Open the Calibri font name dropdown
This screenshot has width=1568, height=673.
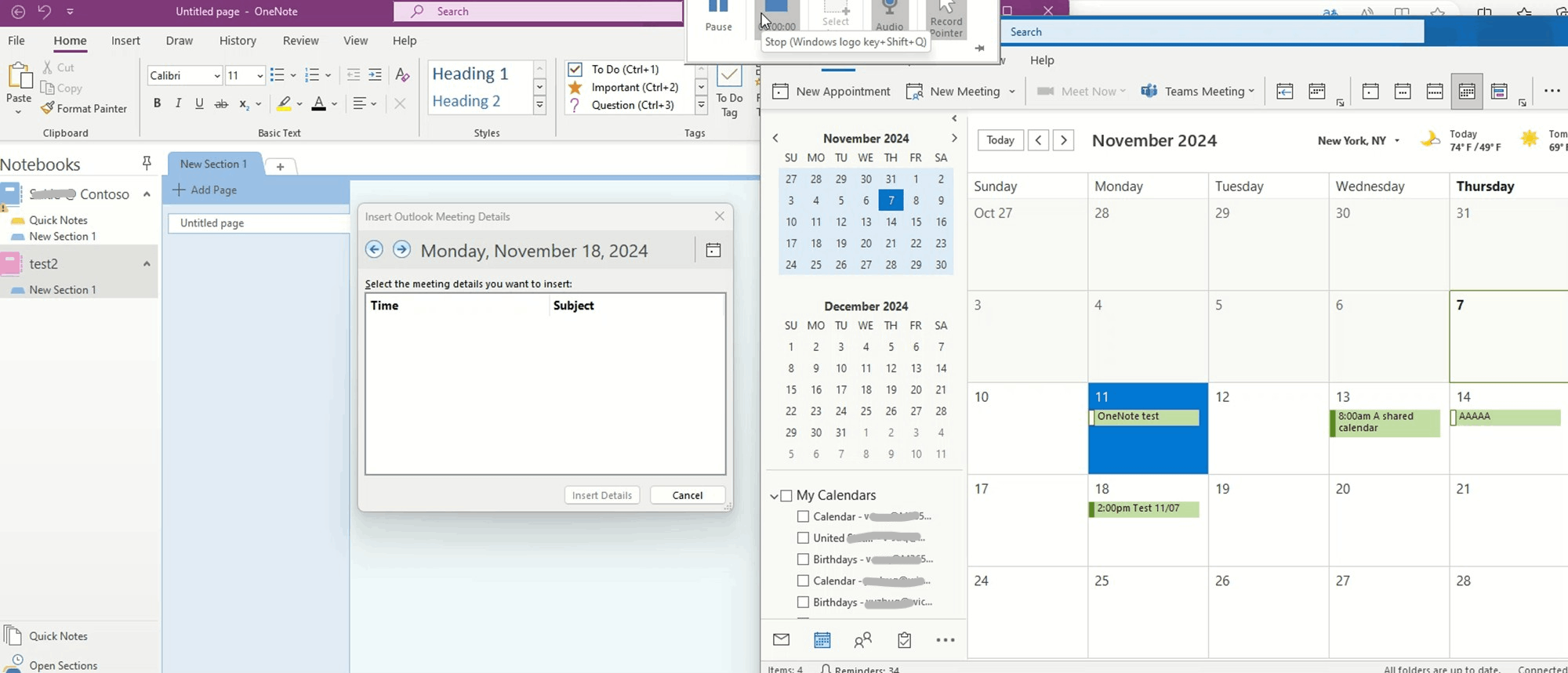coord(217,76)
